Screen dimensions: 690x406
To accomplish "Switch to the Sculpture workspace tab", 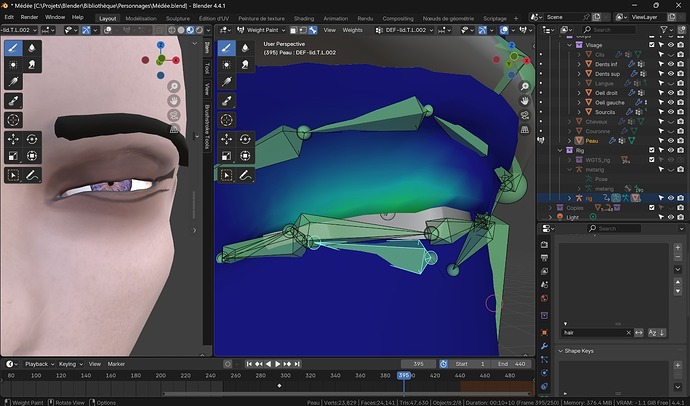I will pyautogui.click(x=178, y=18).
